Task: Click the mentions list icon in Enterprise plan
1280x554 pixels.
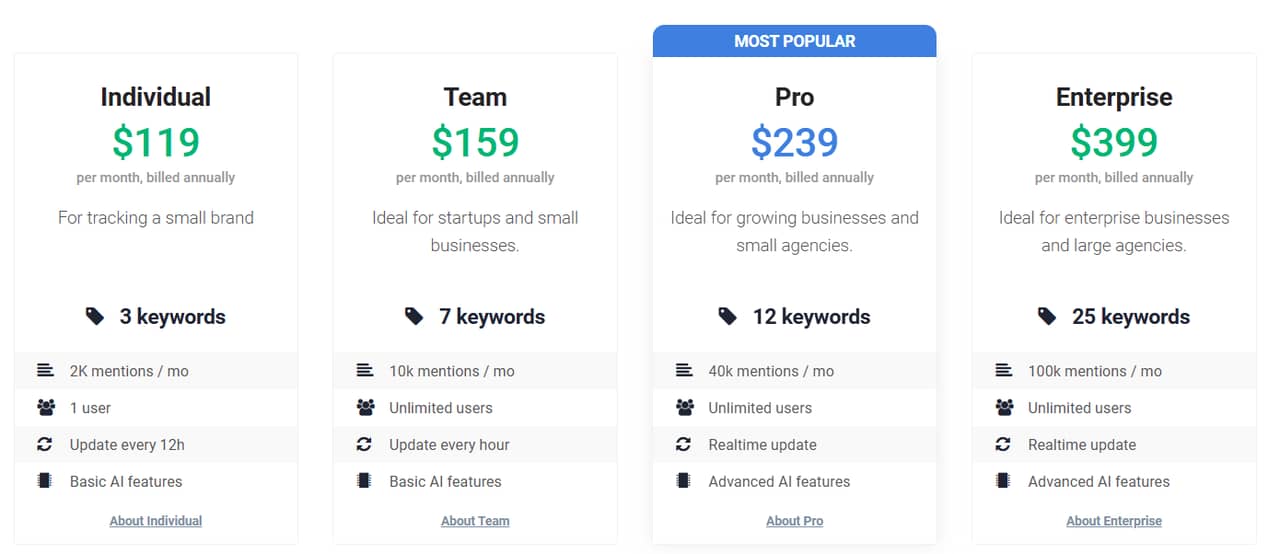Action: [1003, 371]
